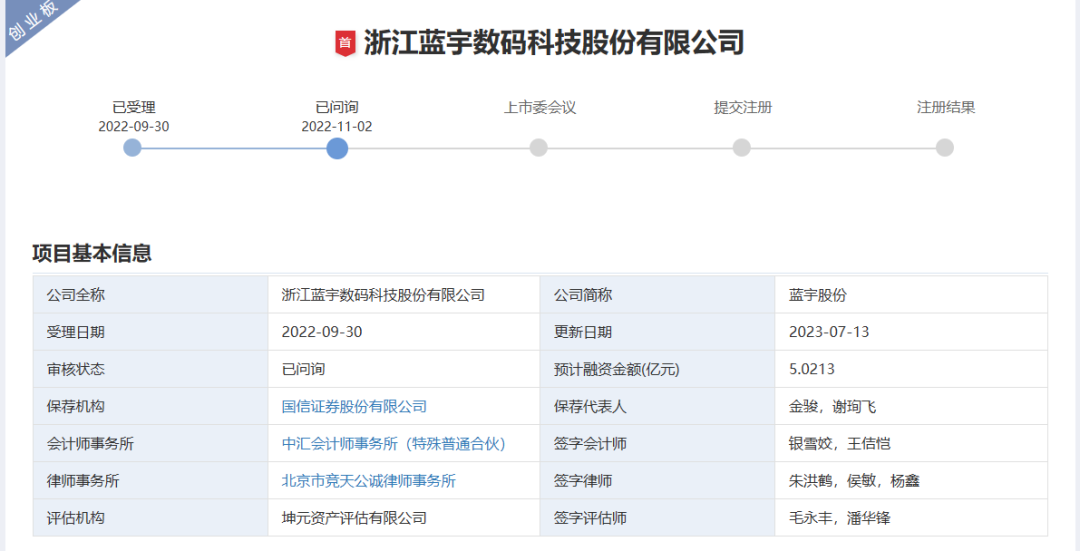Viewport: 1080px width, 551px height.
Task: Click the 审核状态 value 已问询 in the table
Action: pos(303,369)
